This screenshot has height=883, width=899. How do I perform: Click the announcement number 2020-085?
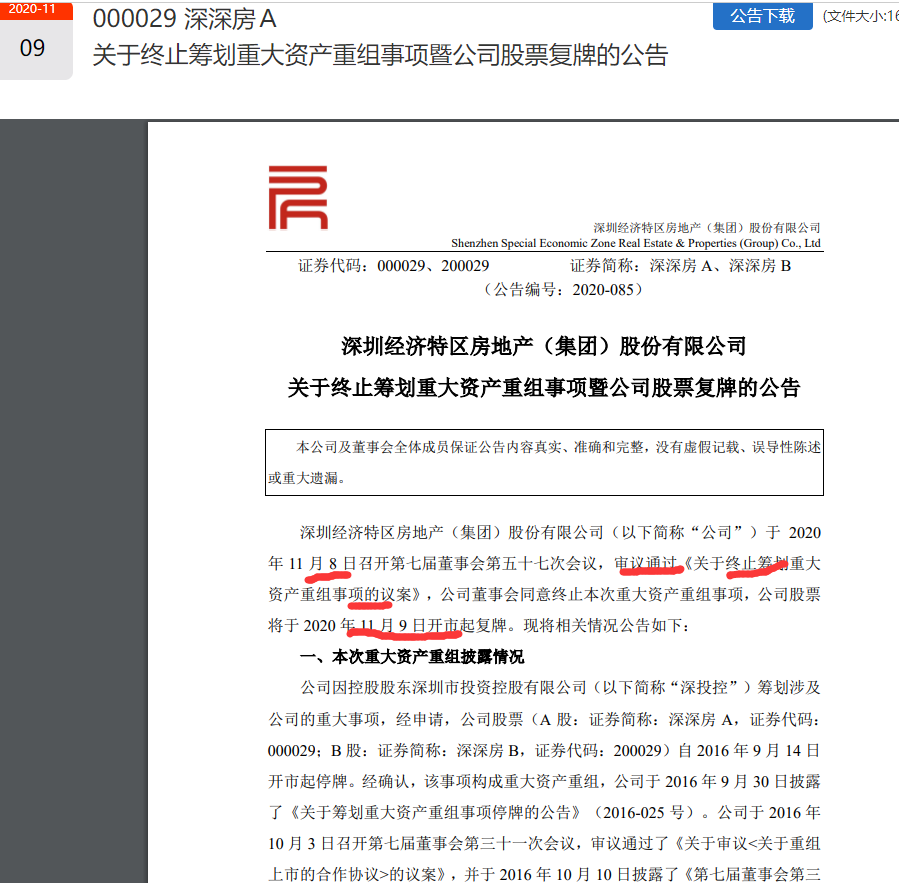point(563,290)
